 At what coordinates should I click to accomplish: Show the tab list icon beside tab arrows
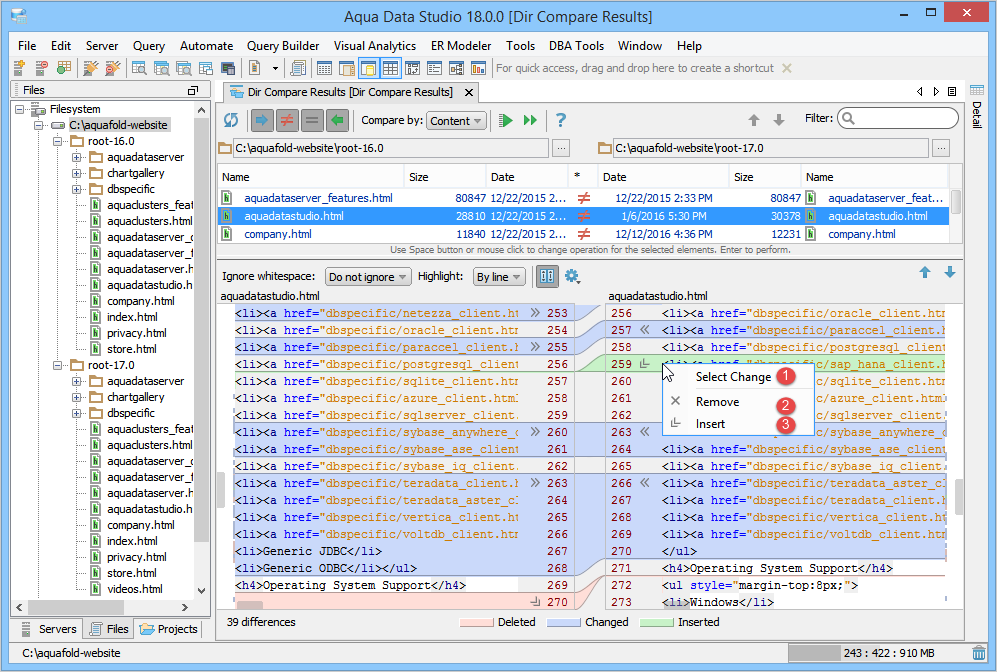[x=952, y=92]
